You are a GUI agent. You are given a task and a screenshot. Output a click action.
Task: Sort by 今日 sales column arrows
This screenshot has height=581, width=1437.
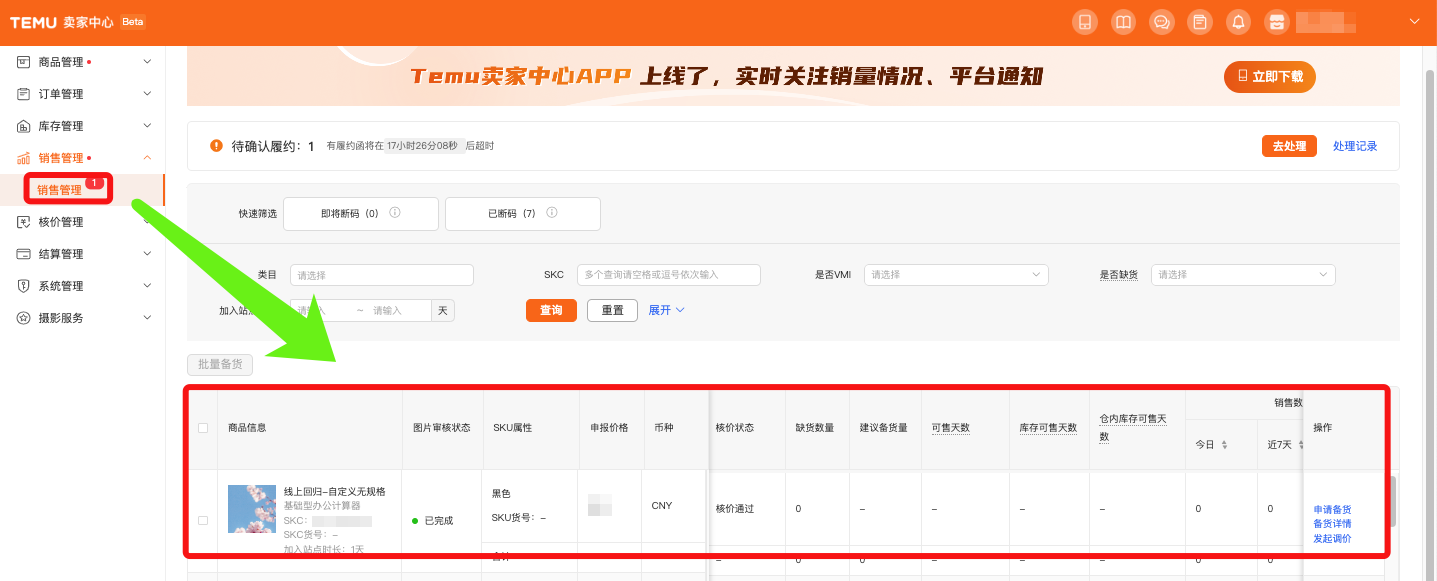point(1224,444)
